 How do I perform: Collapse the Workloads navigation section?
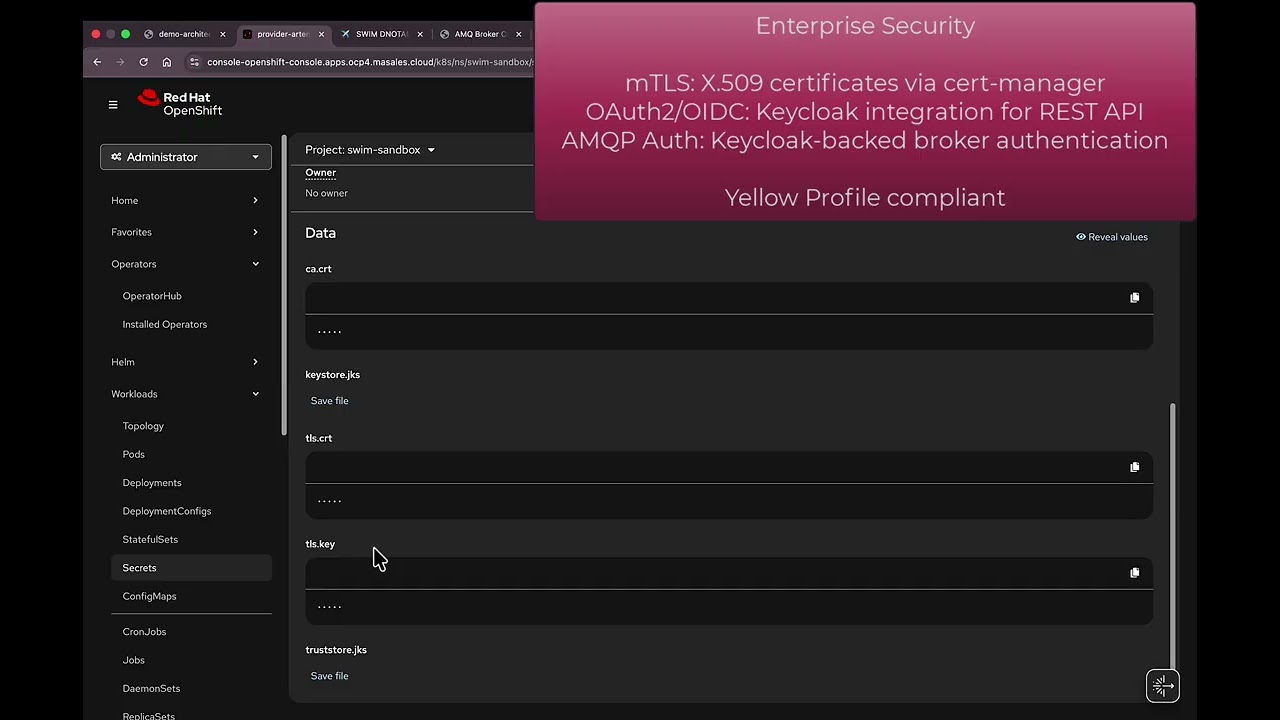coord(185,394)
